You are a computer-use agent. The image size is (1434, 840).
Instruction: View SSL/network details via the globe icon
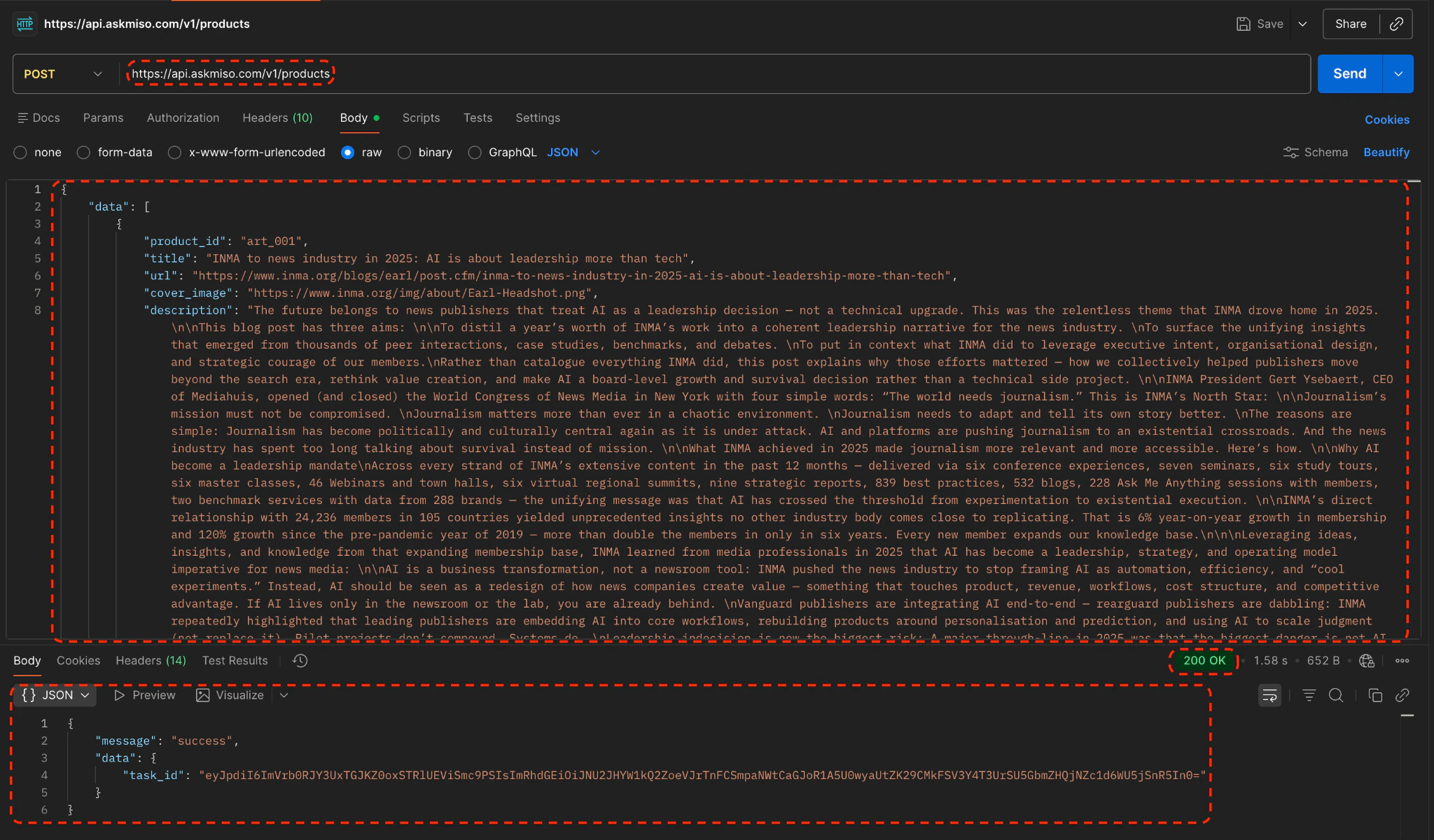click(1365, 660)
